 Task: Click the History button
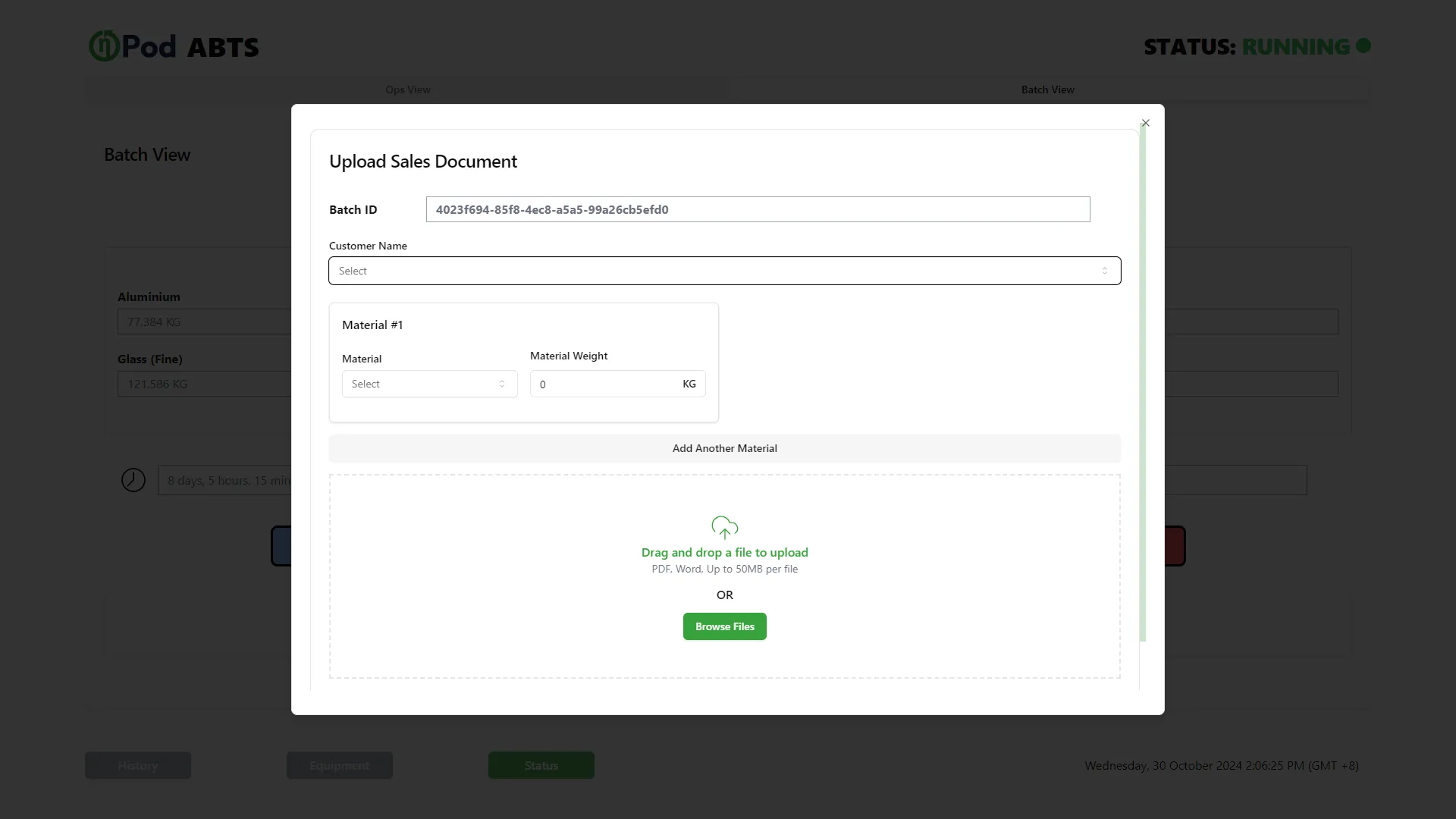tap(138, 765)
